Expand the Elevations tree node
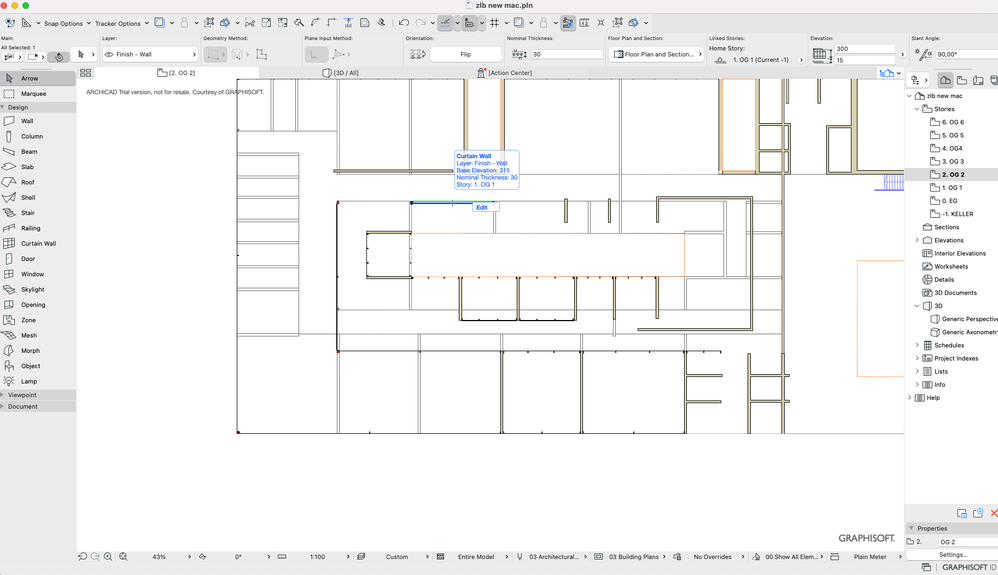Viewport: 998px width, 575px height. tap(917, 240)
